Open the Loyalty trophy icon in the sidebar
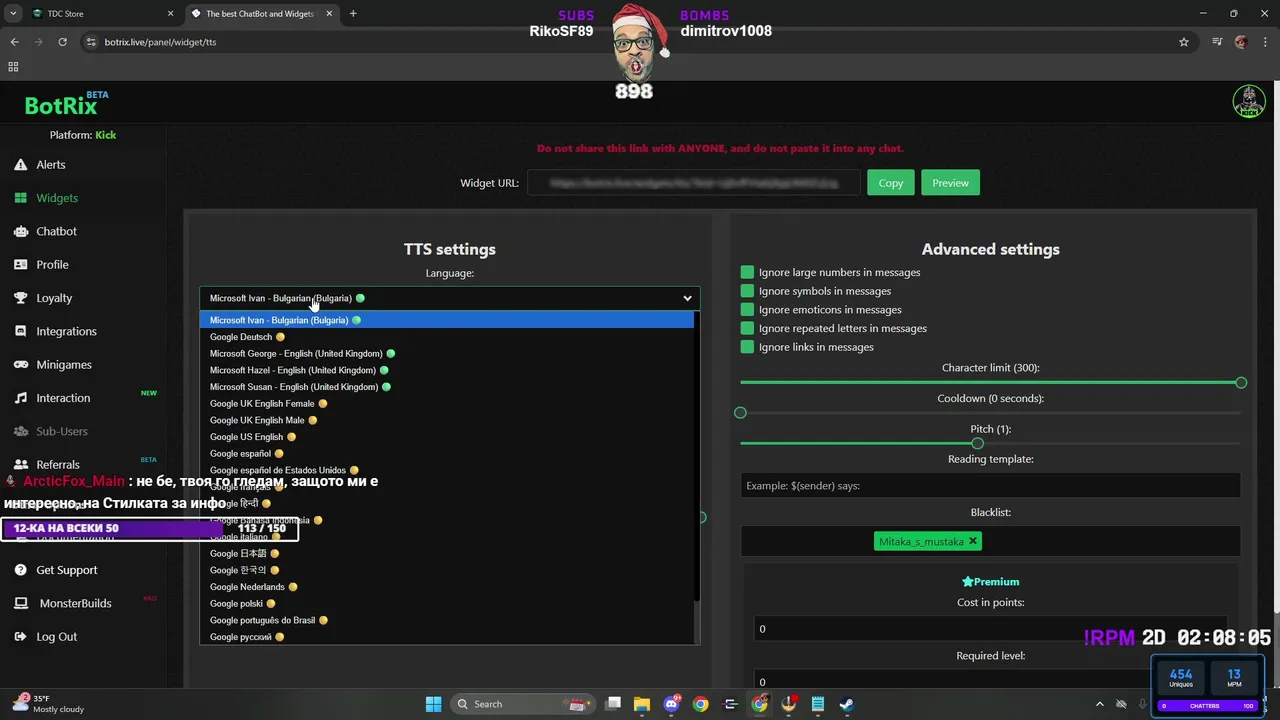The width and height of the screenshot is (1280, 720). 20,298
